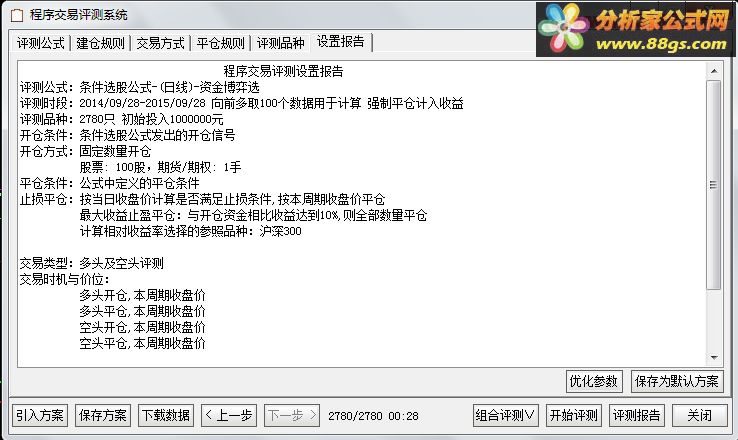Click the vertical scrollbar thumb

click(714, 185)
